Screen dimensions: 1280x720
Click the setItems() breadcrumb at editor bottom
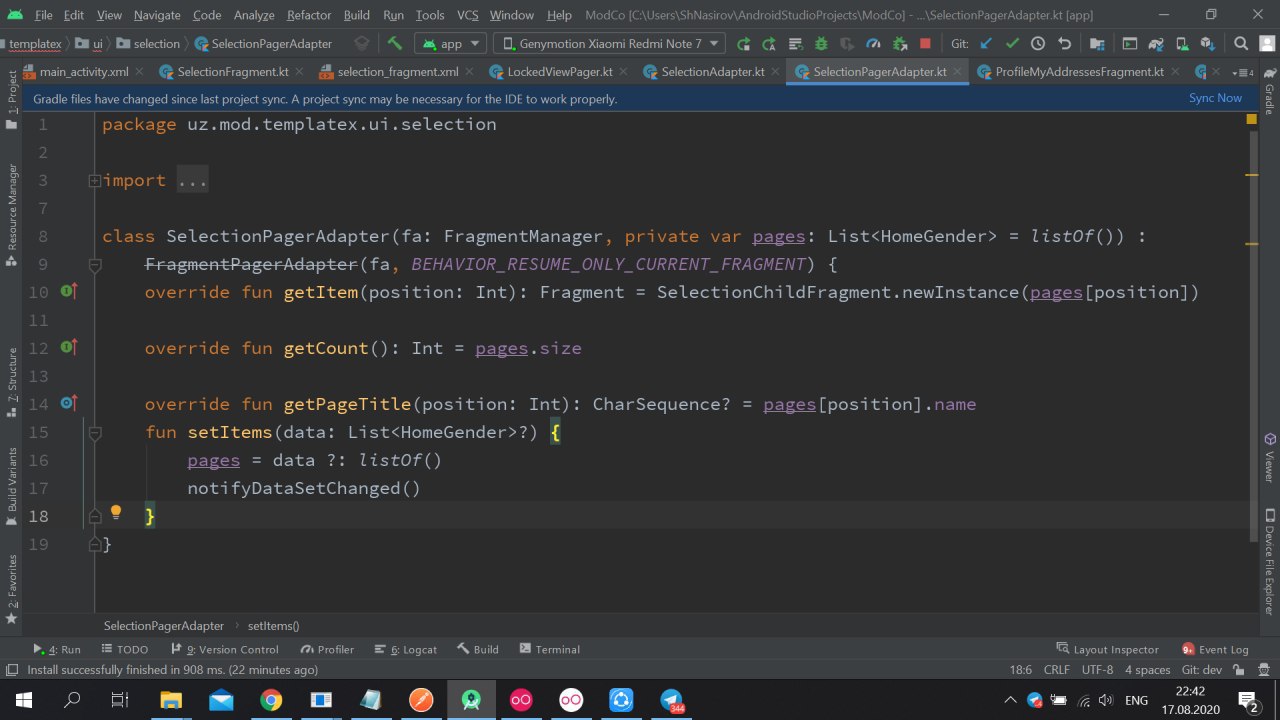(x=273, y=625)
